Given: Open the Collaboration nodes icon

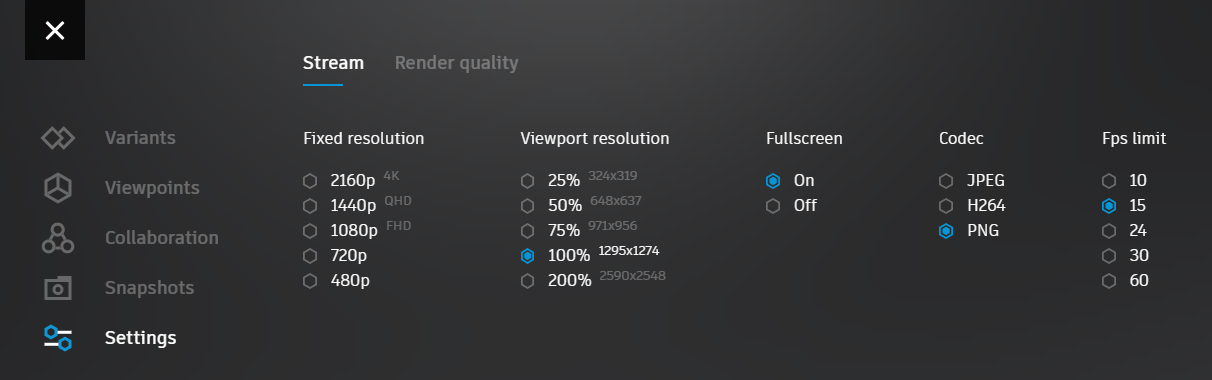Looking at the screenshot, I should coord(58,238).
